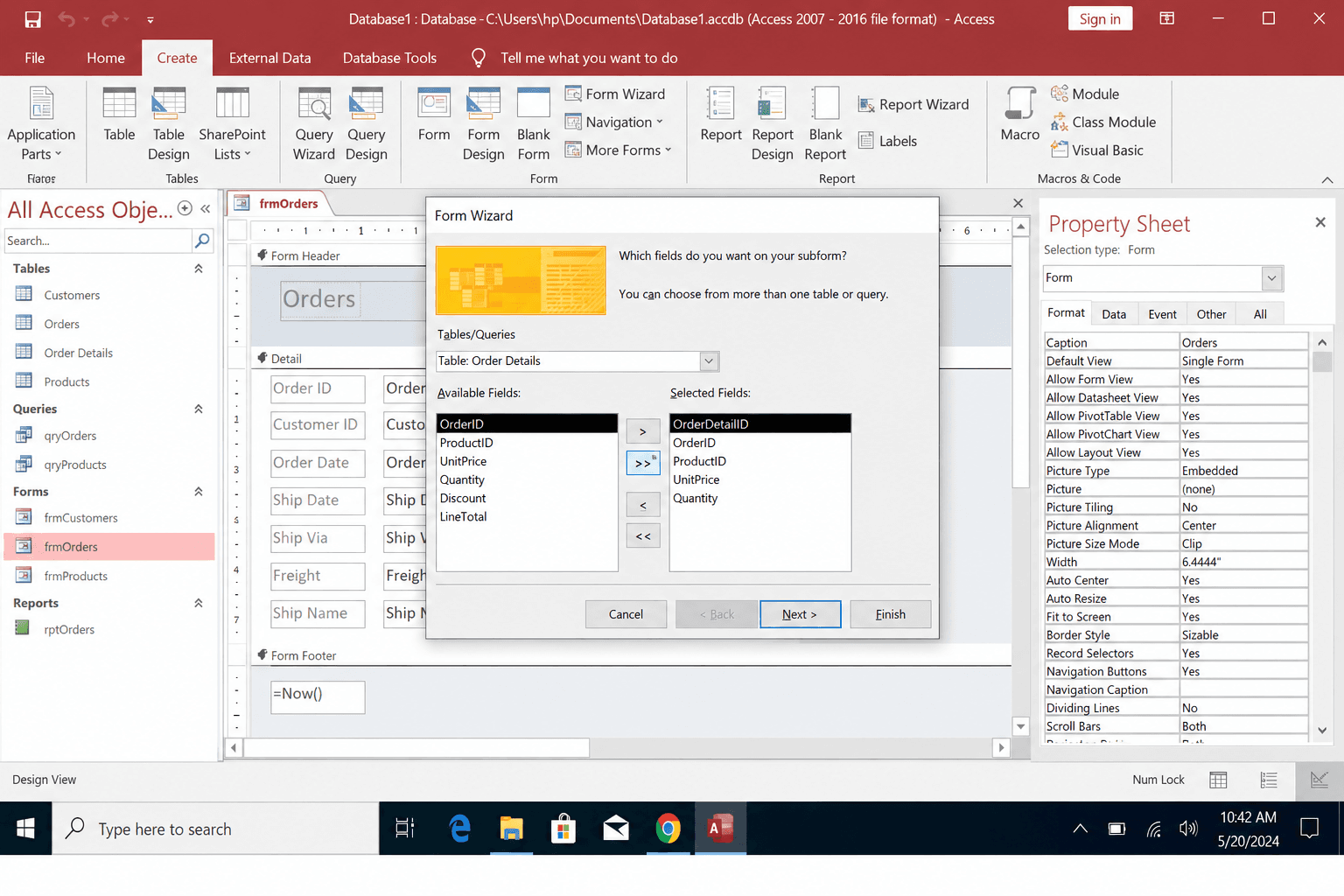The width and height of the screenshot is (1344, 896).
Task: Create a Blank Report
Action: point(825,123)
